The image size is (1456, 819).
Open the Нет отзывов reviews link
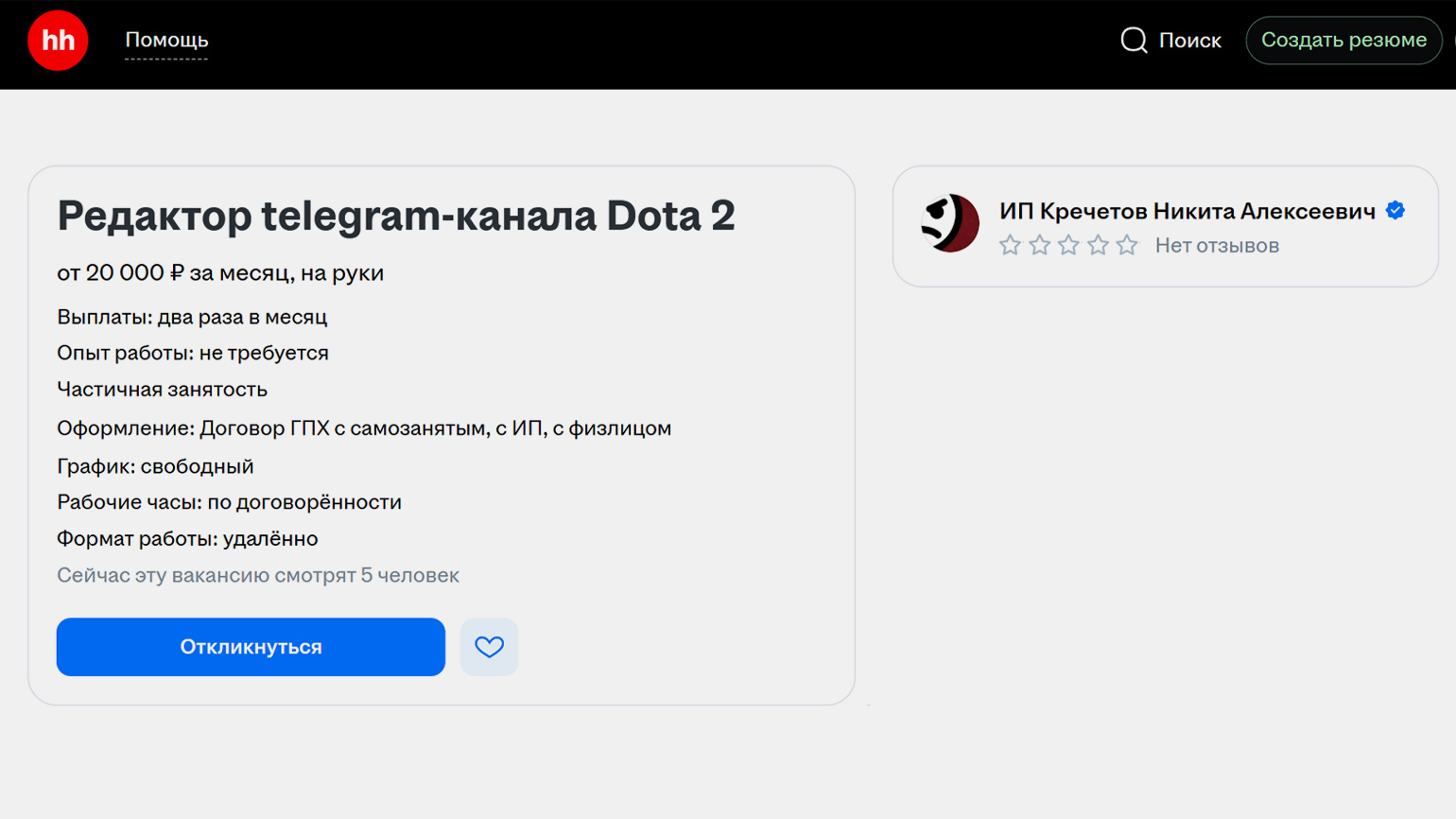(x=1217, y=246)
